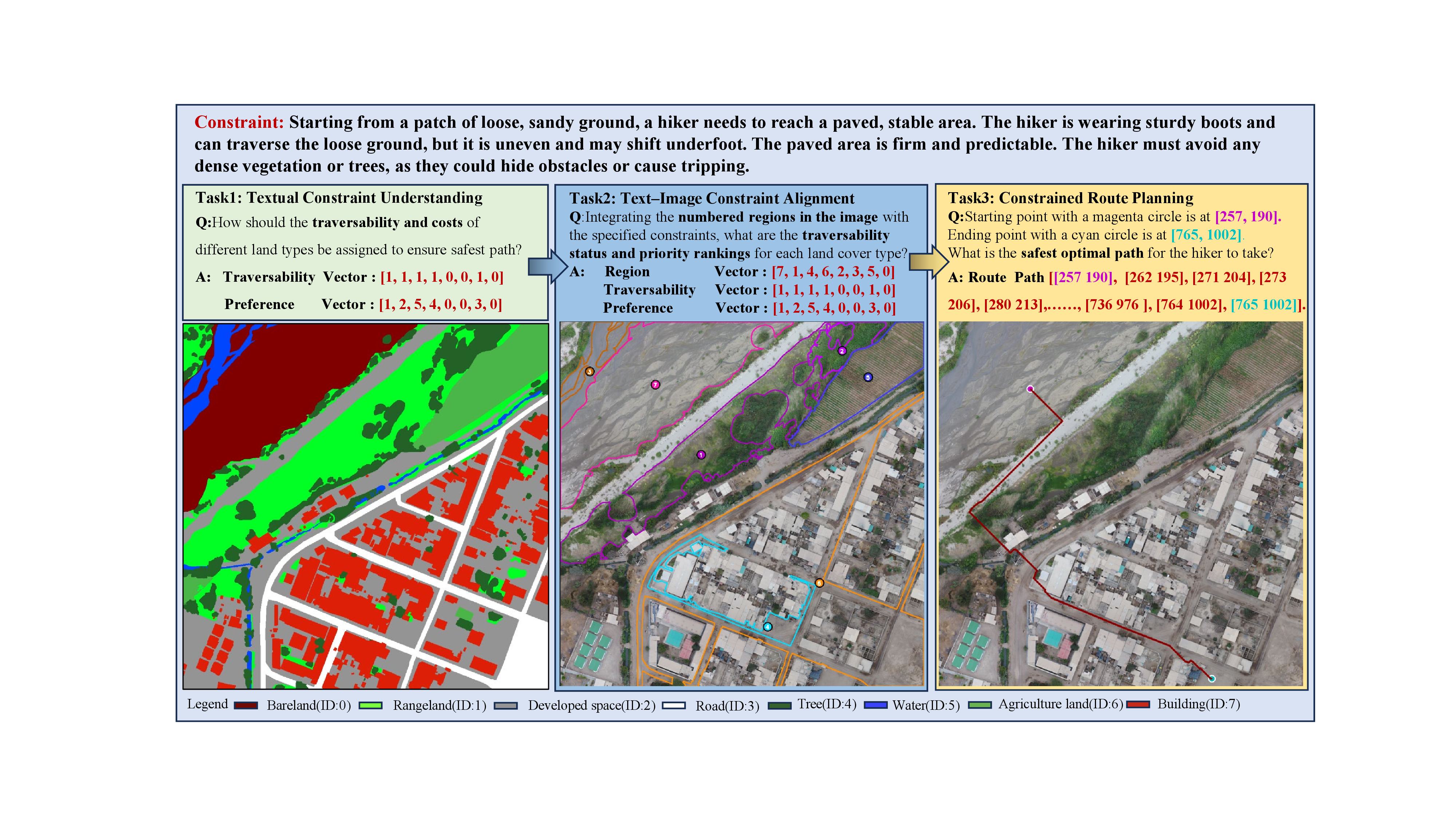Click orange region marker 6 among the buildings
1456x819 pixels.
tap(819, 583)
